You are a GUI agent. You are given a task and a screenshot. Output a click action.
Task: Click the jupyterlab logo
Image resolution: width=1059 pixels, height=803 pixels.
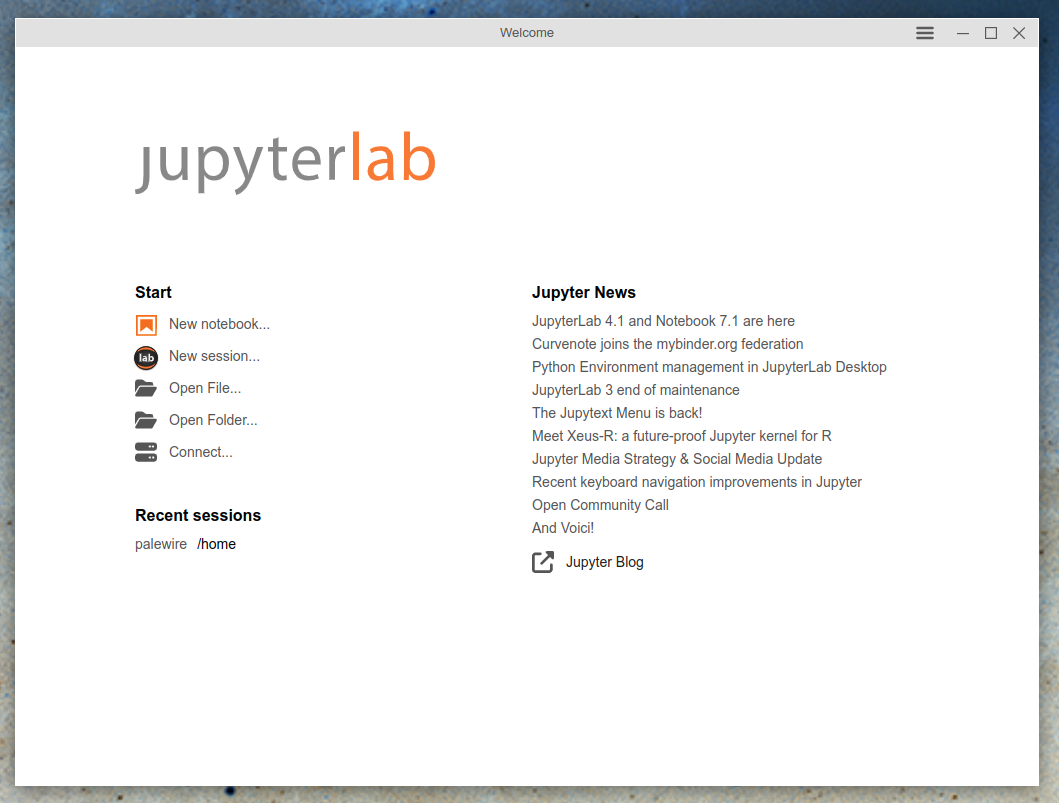pyautogui.click(x=286, y=161)
